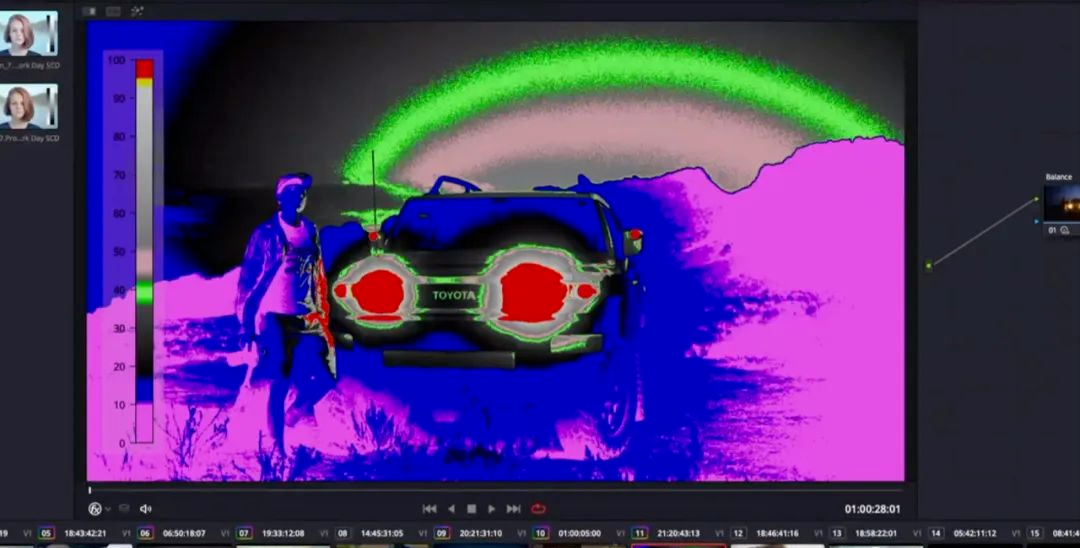Click the label under second gallery still
The height and width of the screenshot is (548, 1080).
pyautogui.click(x=30, y=138)
